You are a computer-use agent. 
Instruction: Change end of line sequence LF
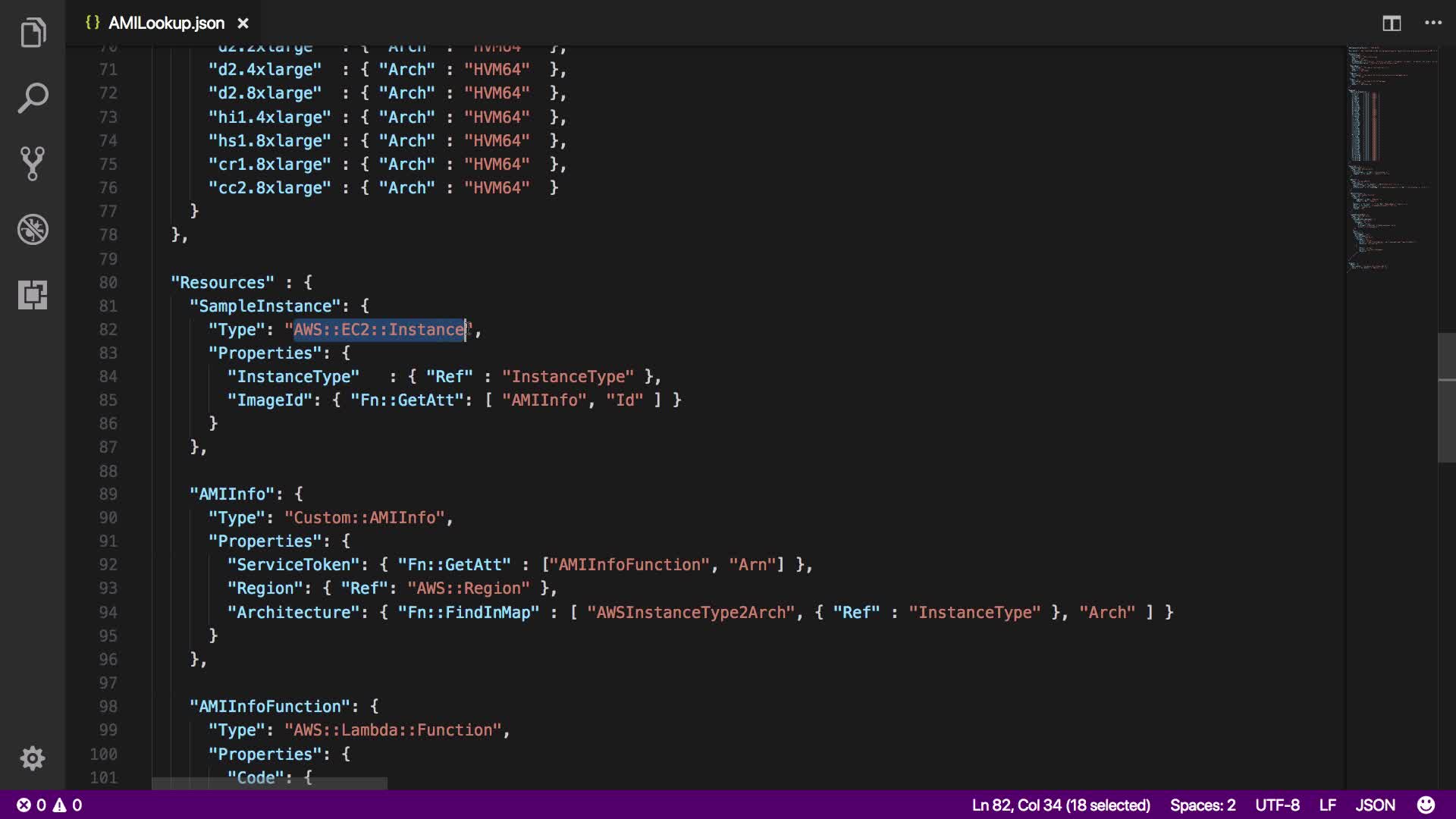(x=1327, y=805)
